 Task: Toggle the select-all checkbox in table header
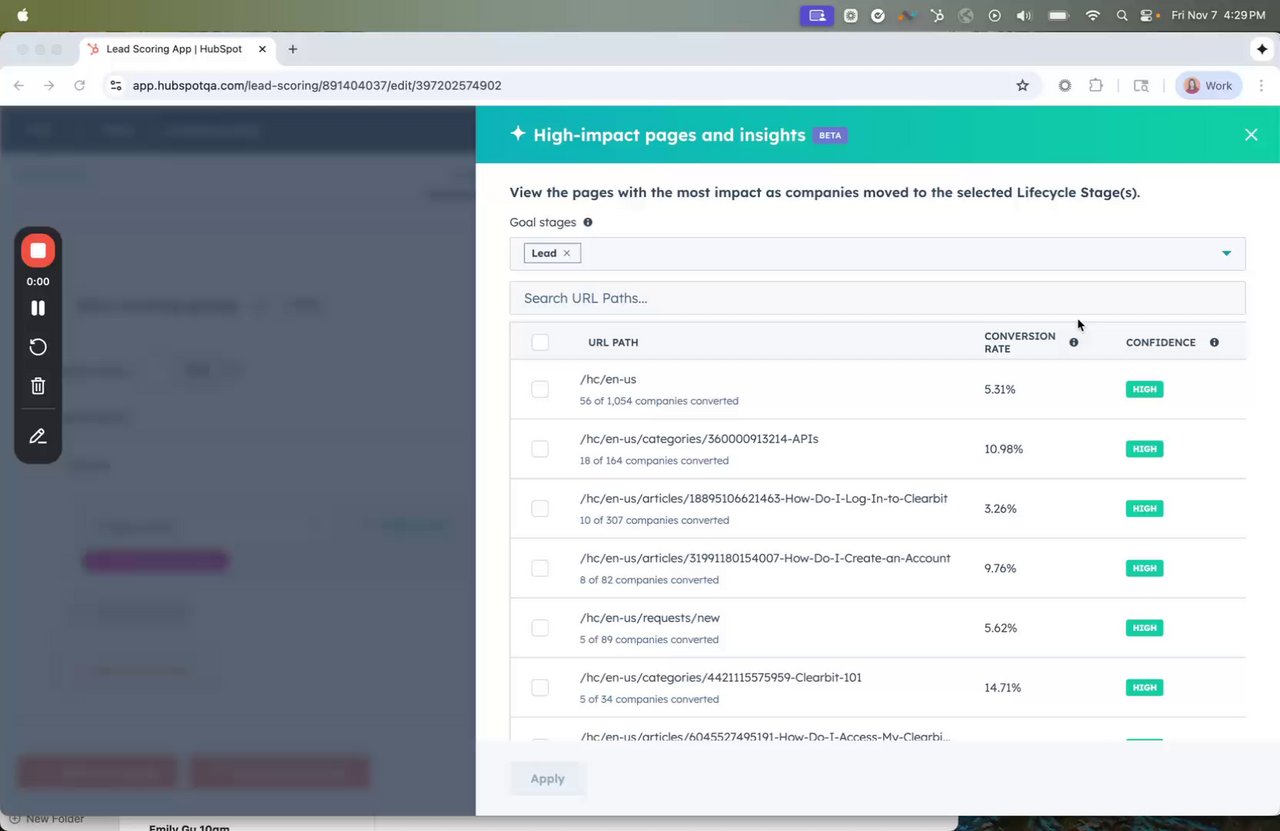(x=540, y=342)
